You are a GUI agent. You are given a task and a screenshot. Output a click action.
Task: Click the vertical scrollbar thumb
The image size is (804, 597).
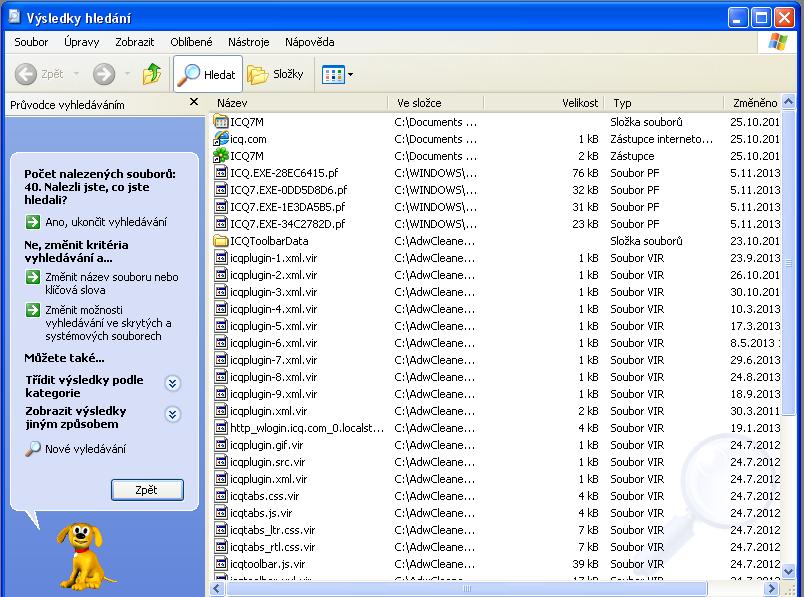789,264
